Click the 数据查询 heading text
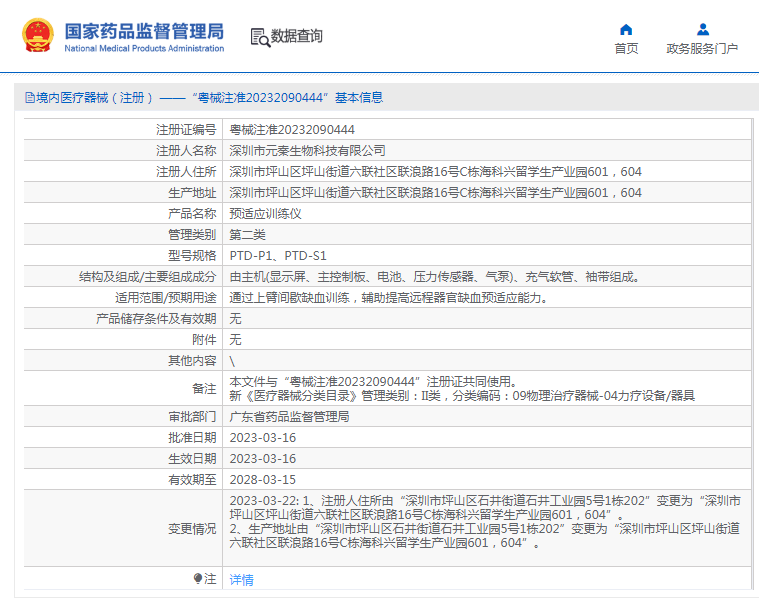 (296, 36)
